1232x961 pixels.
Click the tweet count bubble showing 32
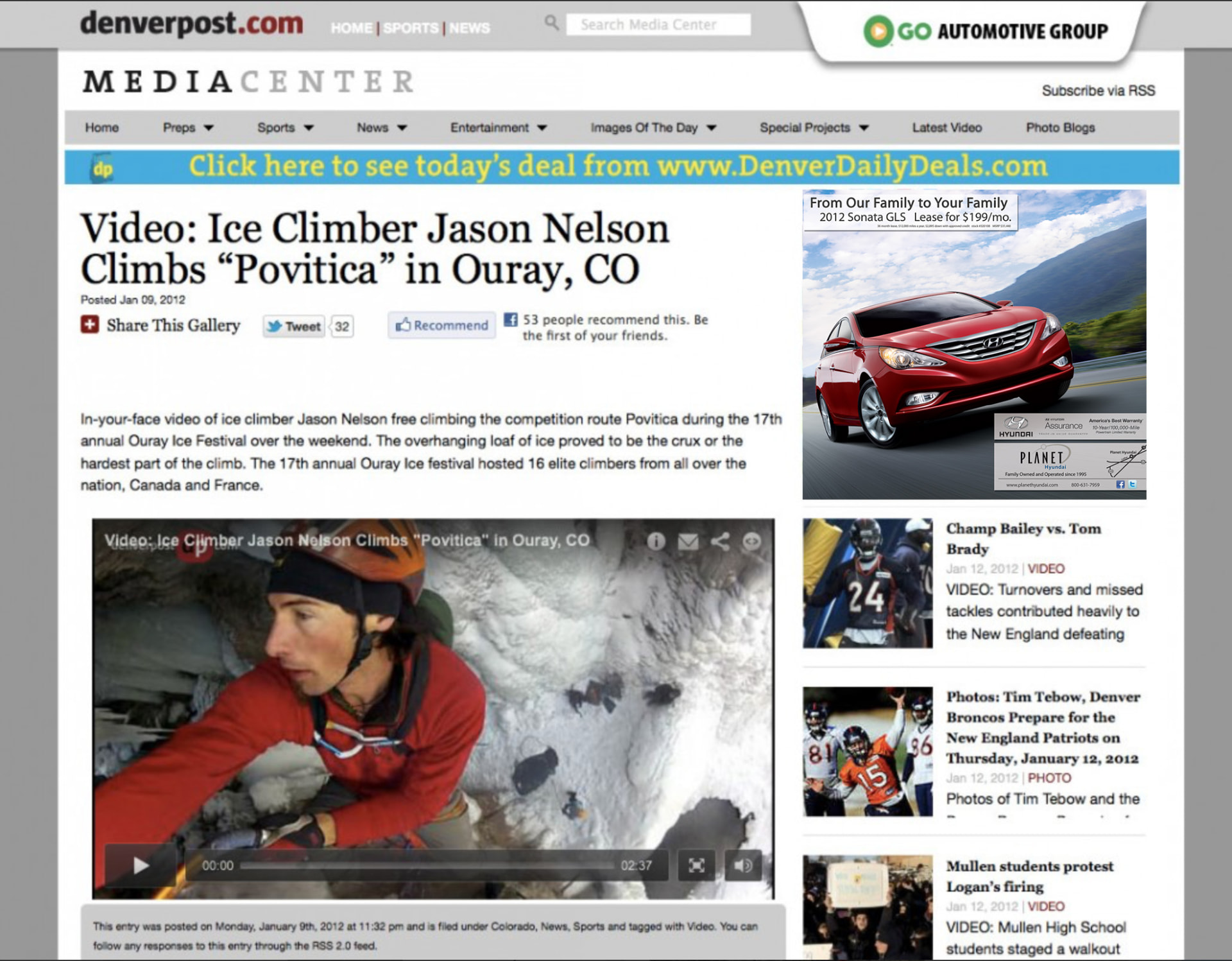pyautogui.click(x=342, y=326)
